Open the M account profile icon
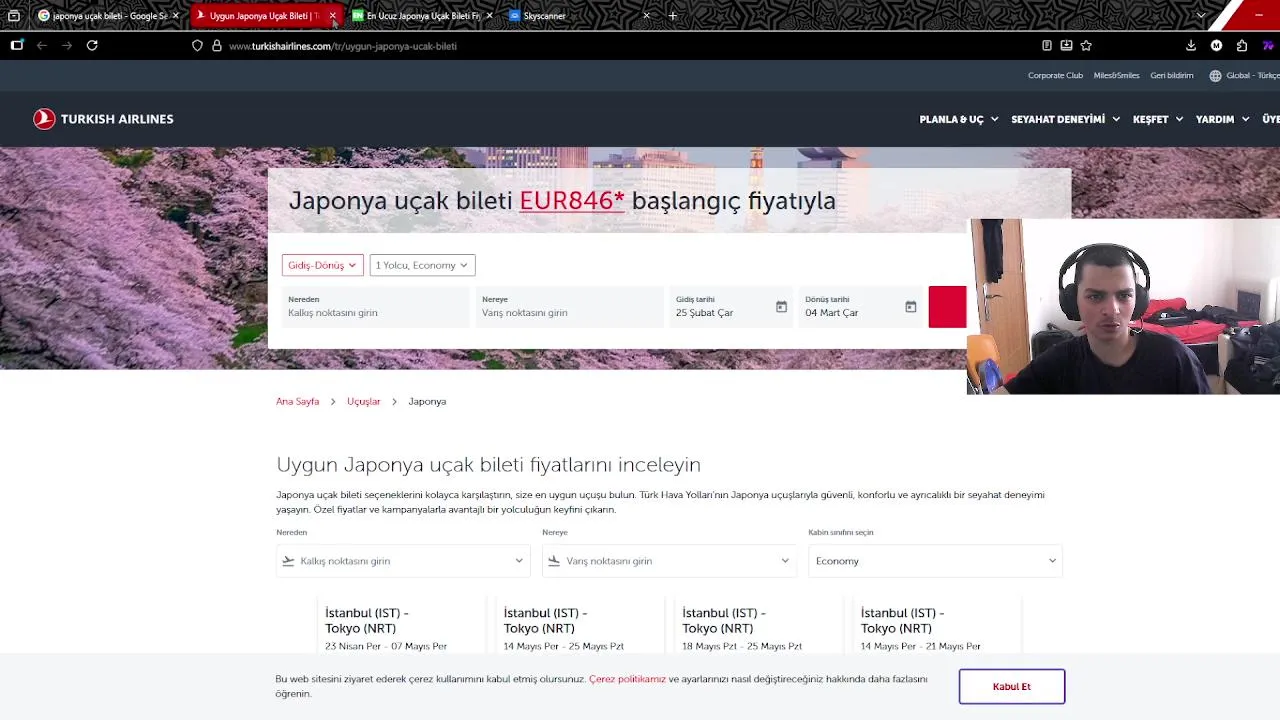The width and height of the screenshot is (1280, 720). pos(1216,45)
